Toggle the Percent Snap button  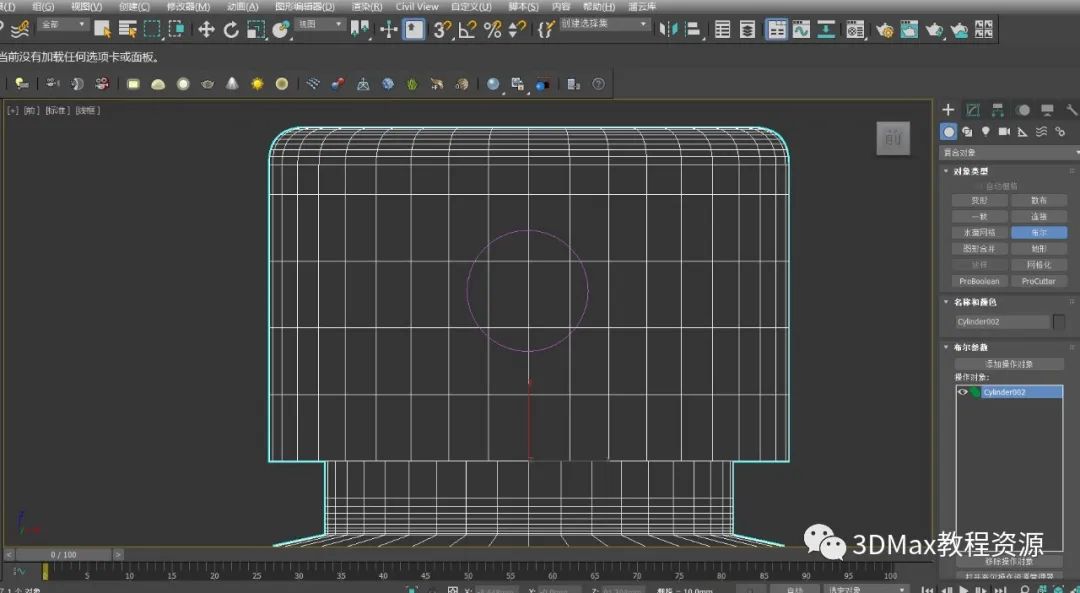coord(492,30)
